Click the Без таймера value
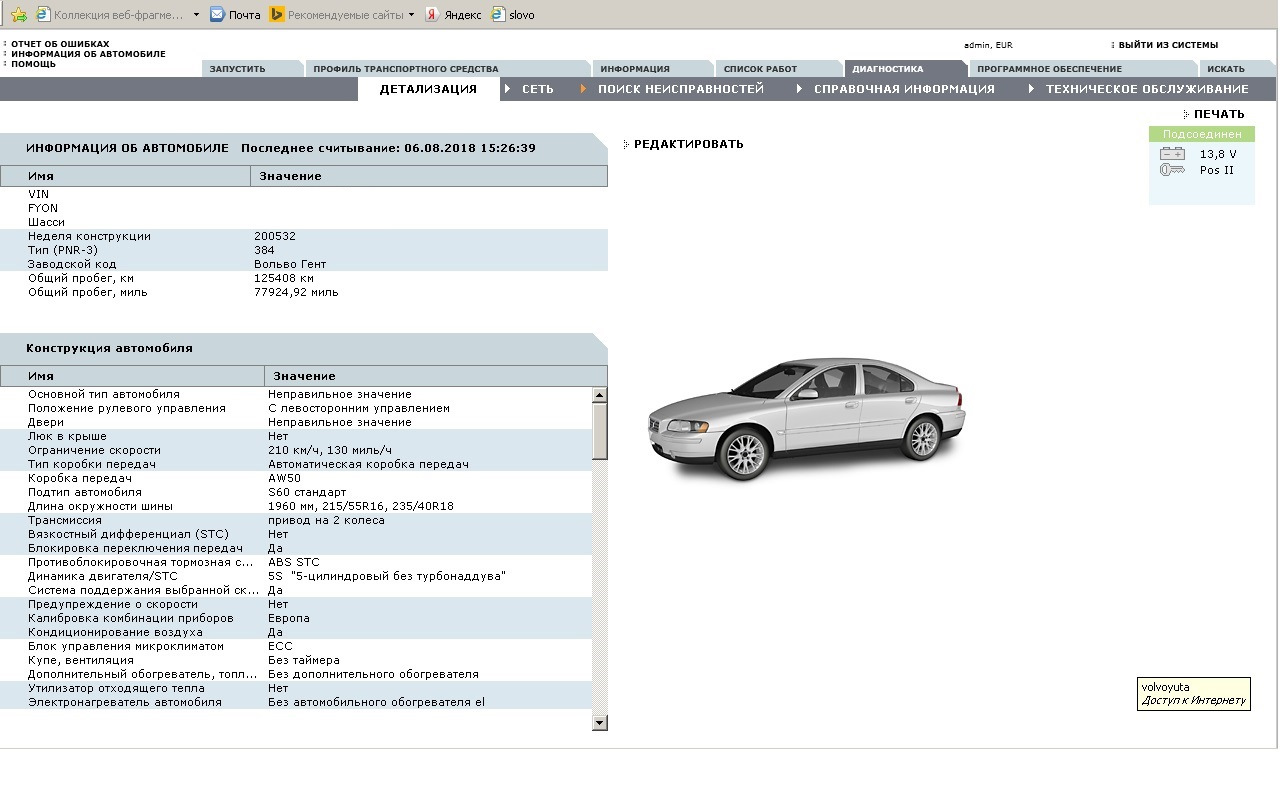The width and height of the screenshot is (1280, 800). [304, 660]
